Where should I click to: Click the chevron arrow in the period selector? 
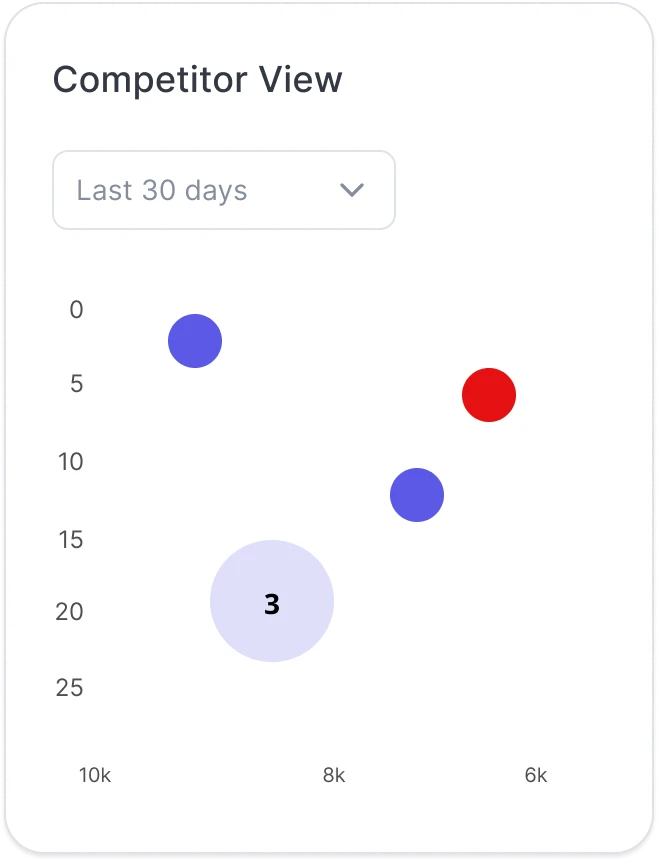[352, 190]
